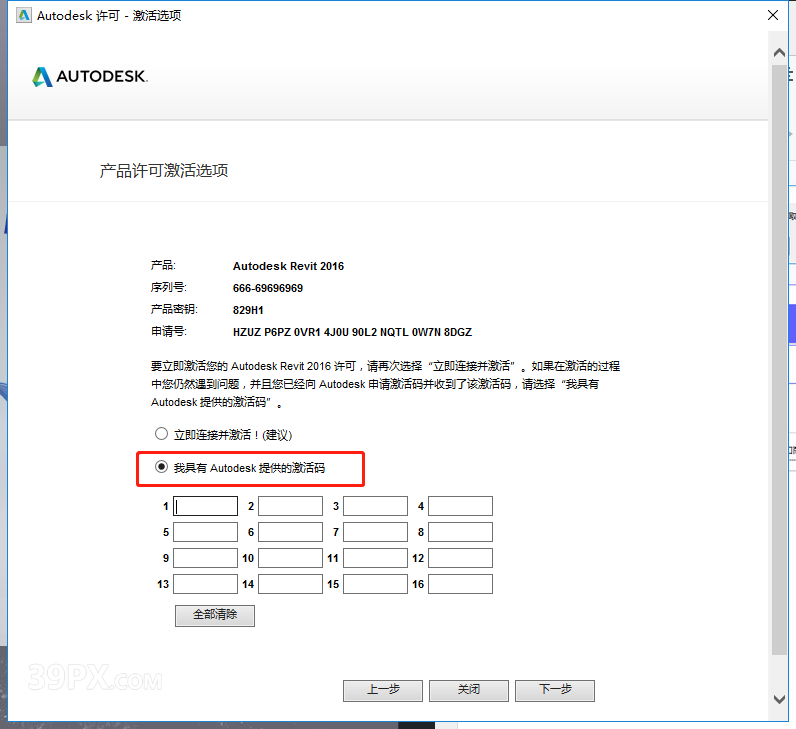Click the '申请号:' label

(169, 332)
